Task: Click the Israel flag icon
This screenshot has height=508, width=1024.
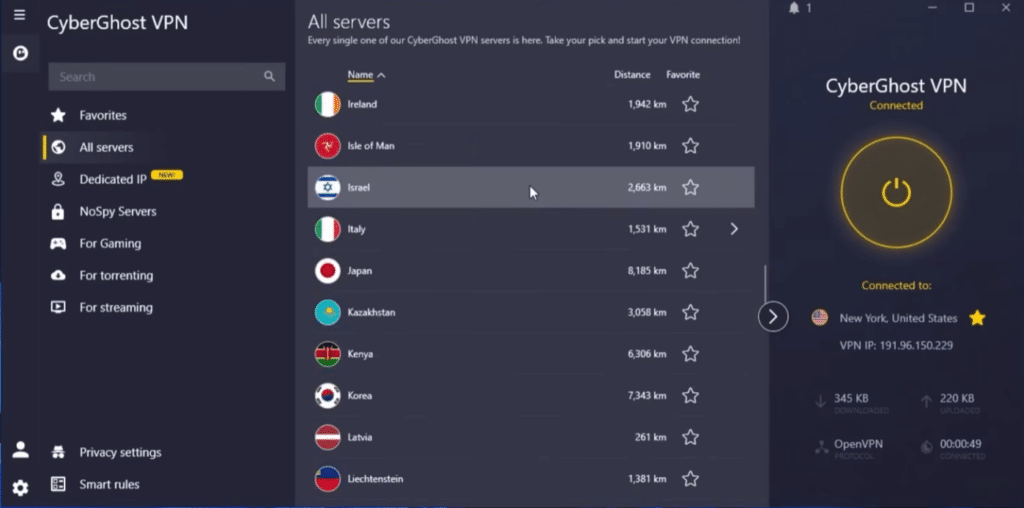Action: [x=327, y=188]
